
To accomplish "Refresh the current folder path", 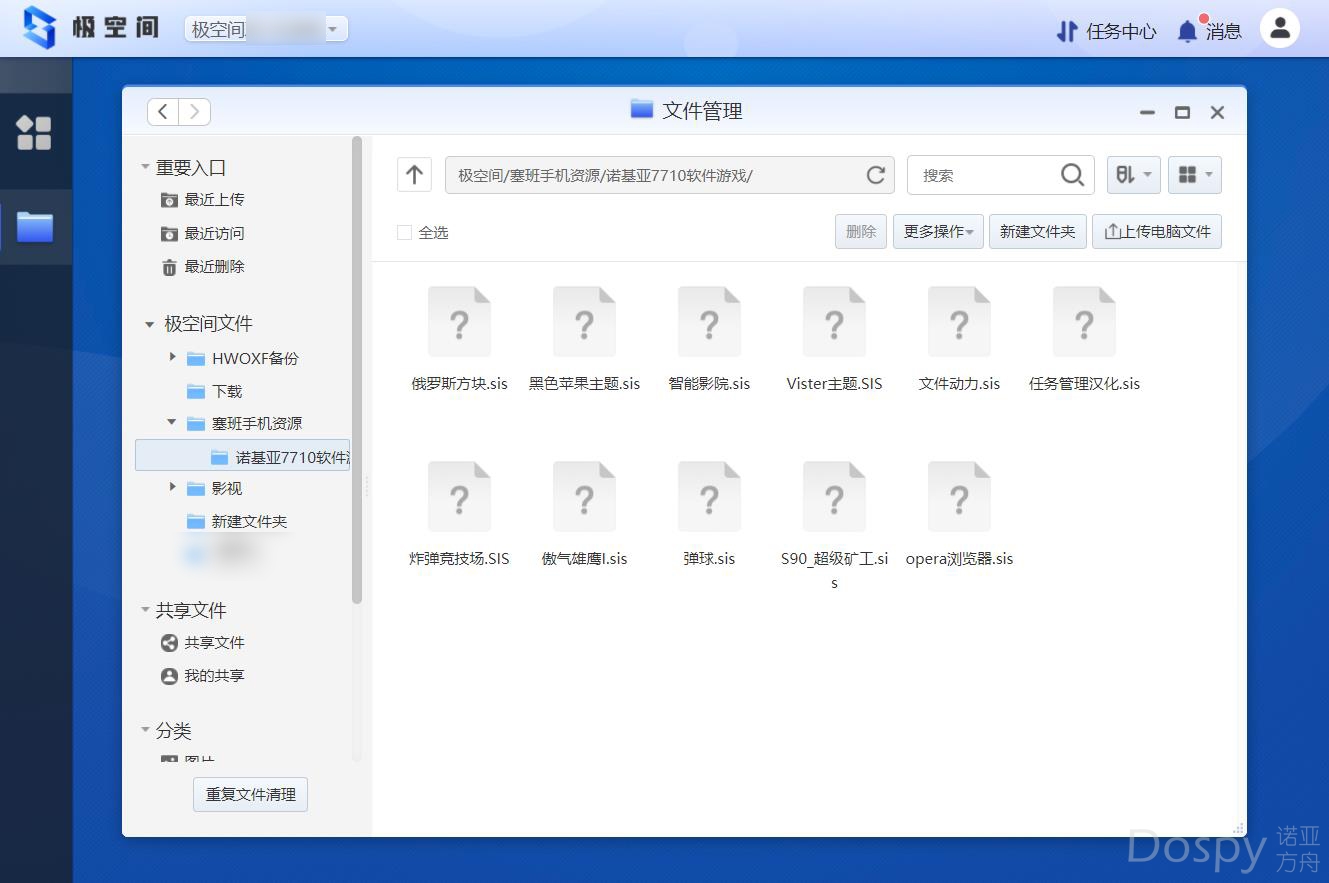I will [875, 175].
